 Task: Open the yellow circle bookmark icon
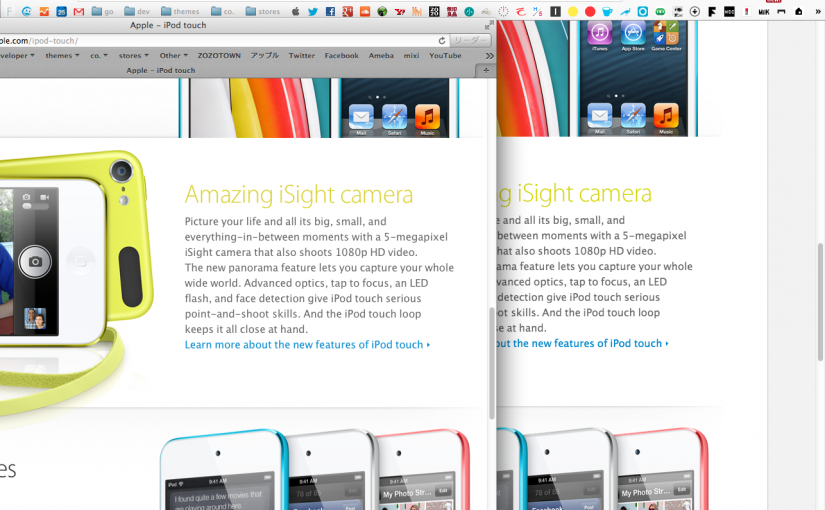click(x=572, y=11)
